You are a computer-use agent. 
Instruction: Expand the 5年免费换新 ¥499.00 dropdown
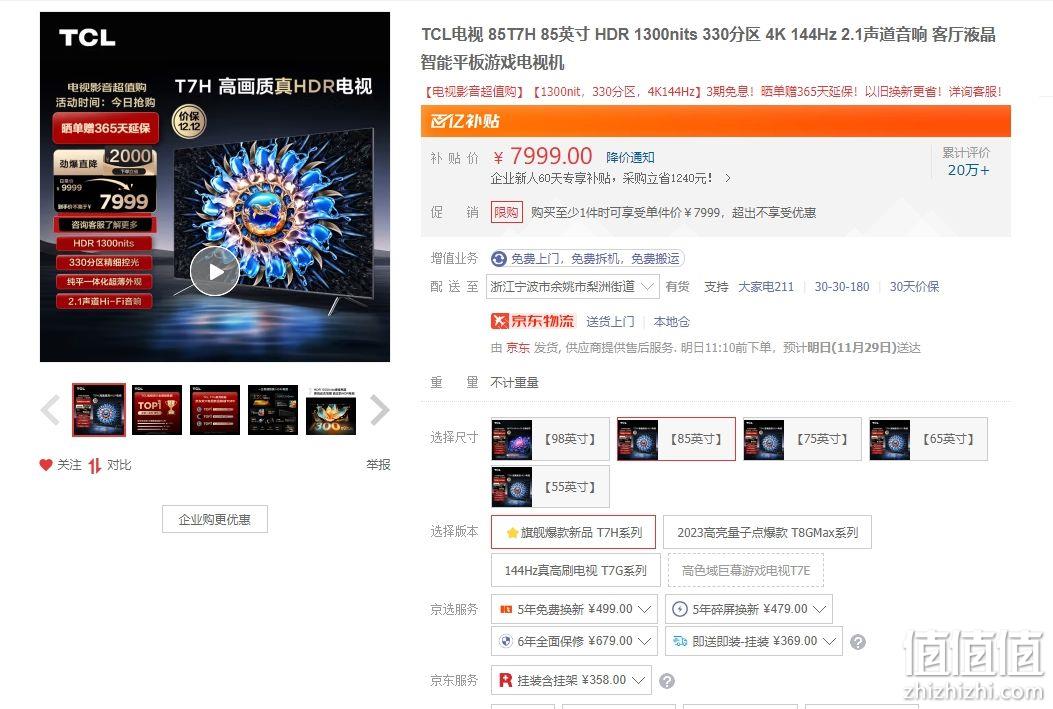pos(575,609)
